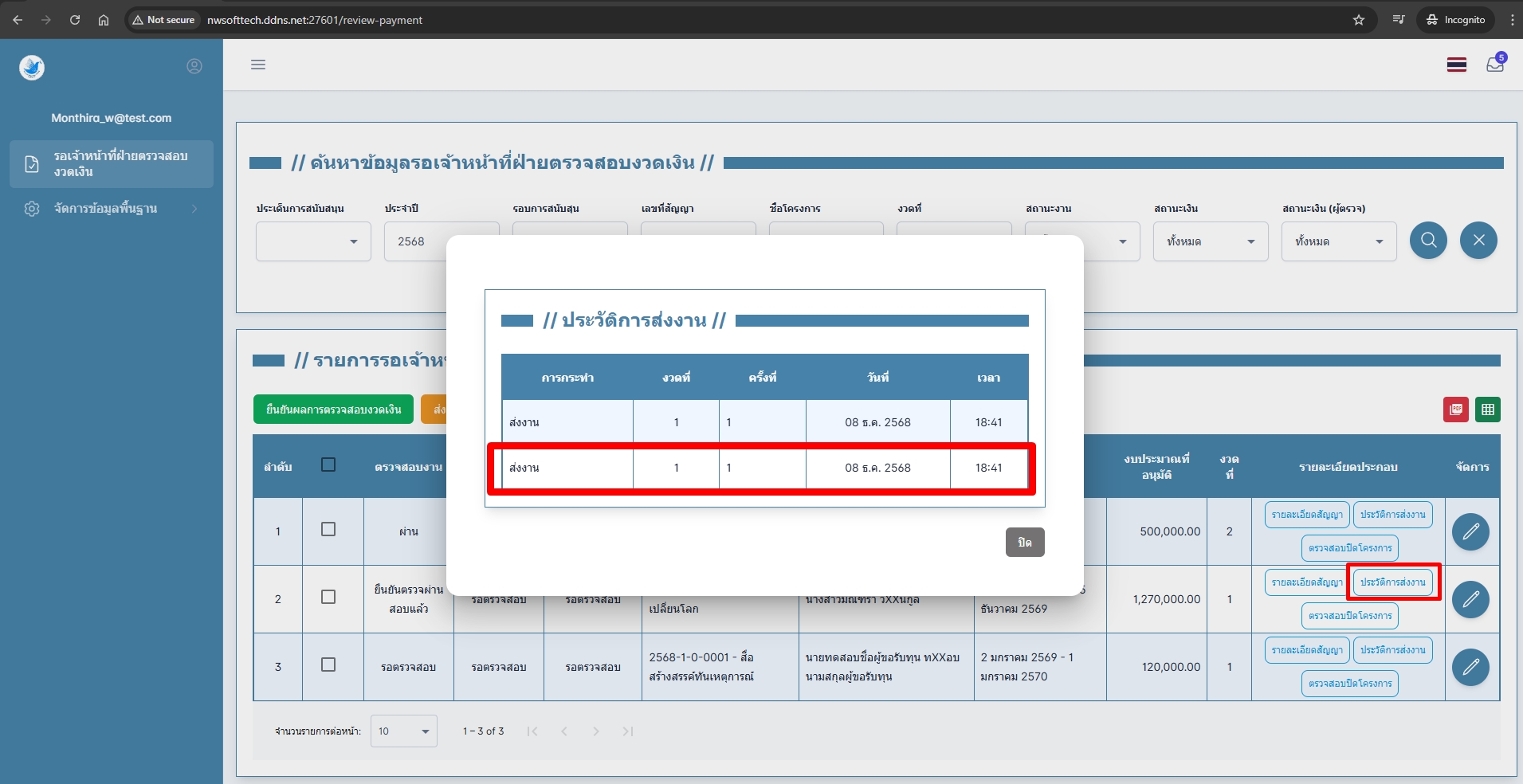Select รอเจ้าหน้าที่ฝ่ายตรวจสอบงวดเงิน sidebar item
The image size is (1523, 784).
click(x=112, y=164)
